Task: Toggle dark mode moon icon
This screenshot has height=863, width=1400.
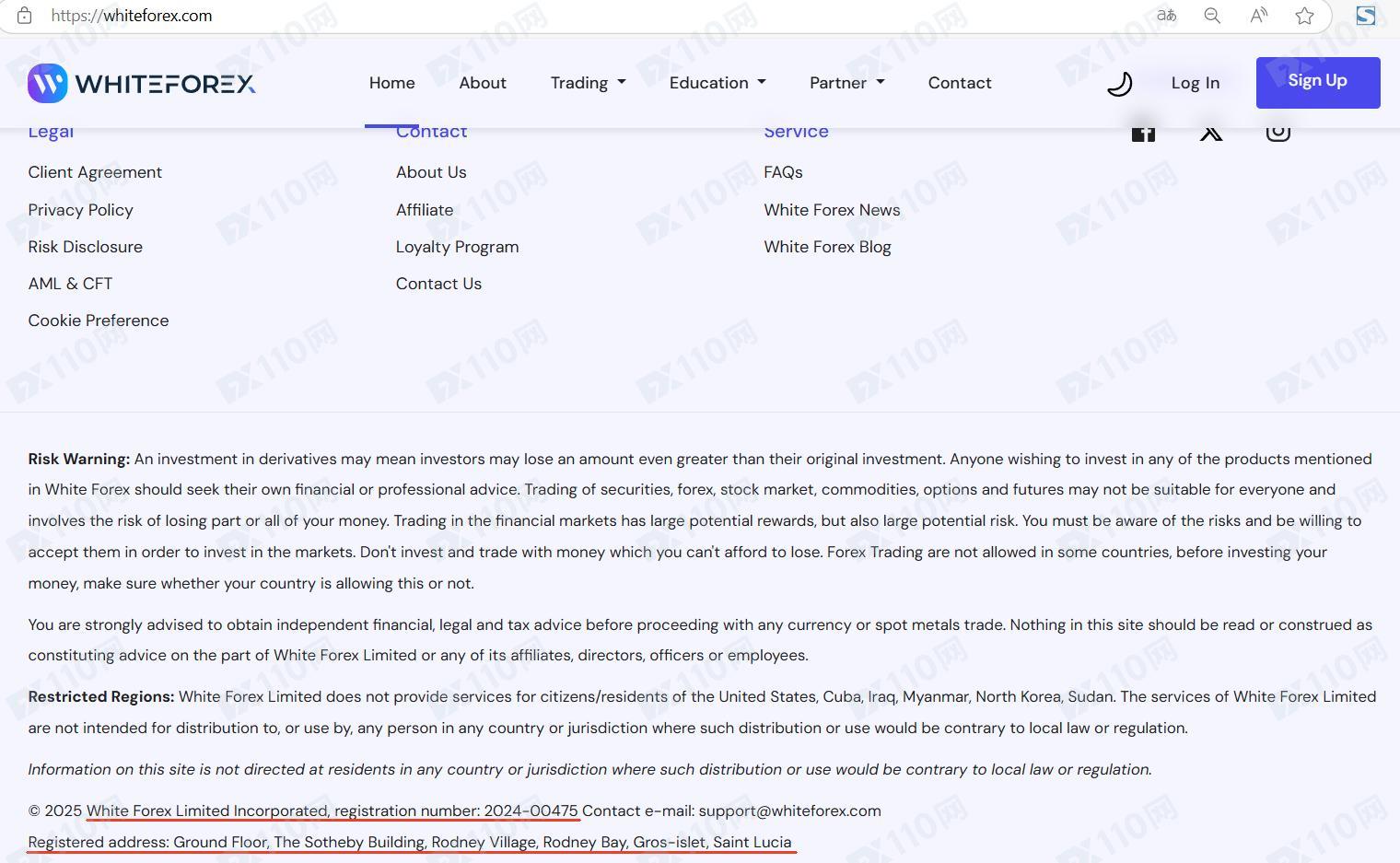Action: click(1119, 84)
